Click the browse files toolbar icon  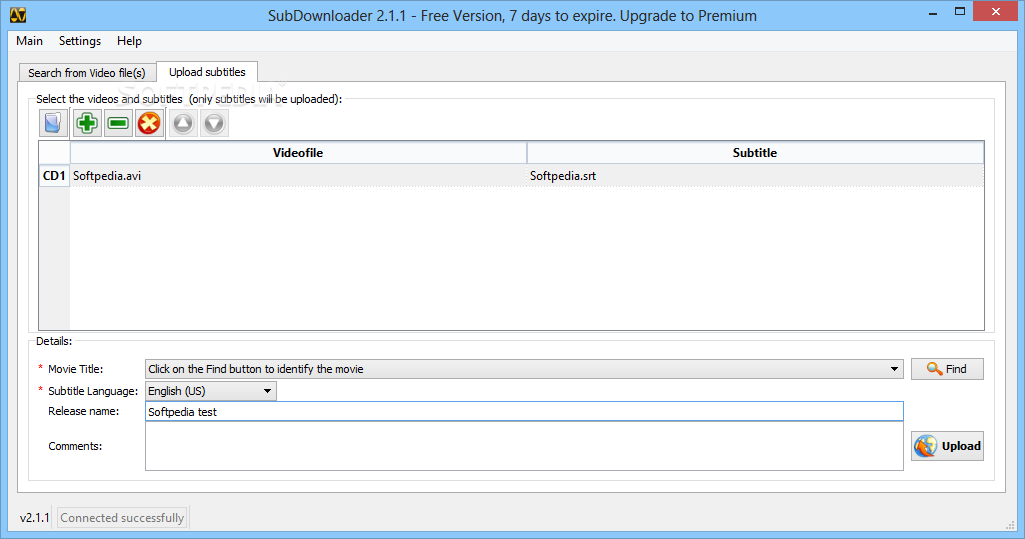point(53,123)
